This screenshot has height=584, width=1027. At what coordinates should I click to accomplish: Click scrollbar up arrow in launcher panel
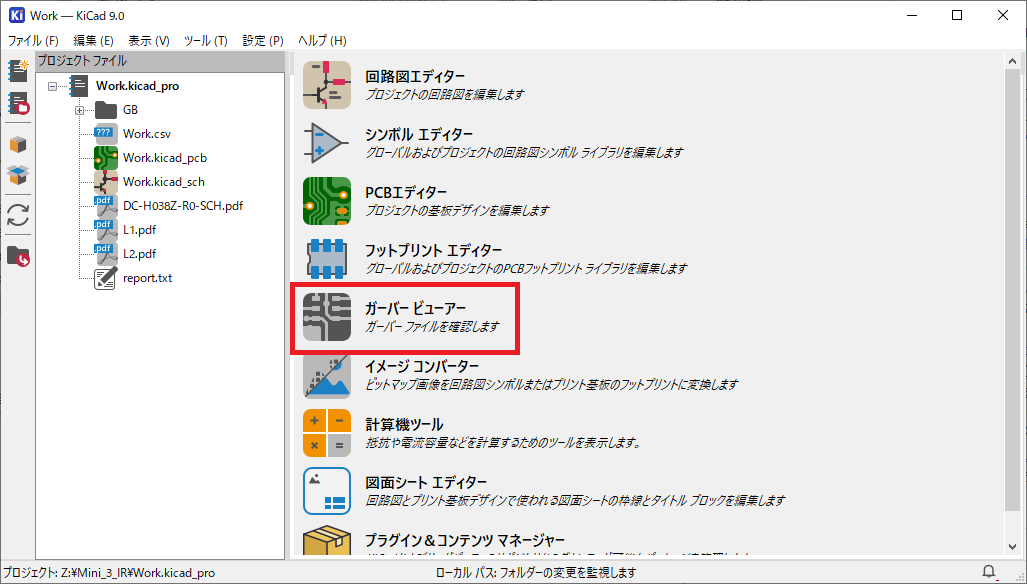coord(1013,62)
